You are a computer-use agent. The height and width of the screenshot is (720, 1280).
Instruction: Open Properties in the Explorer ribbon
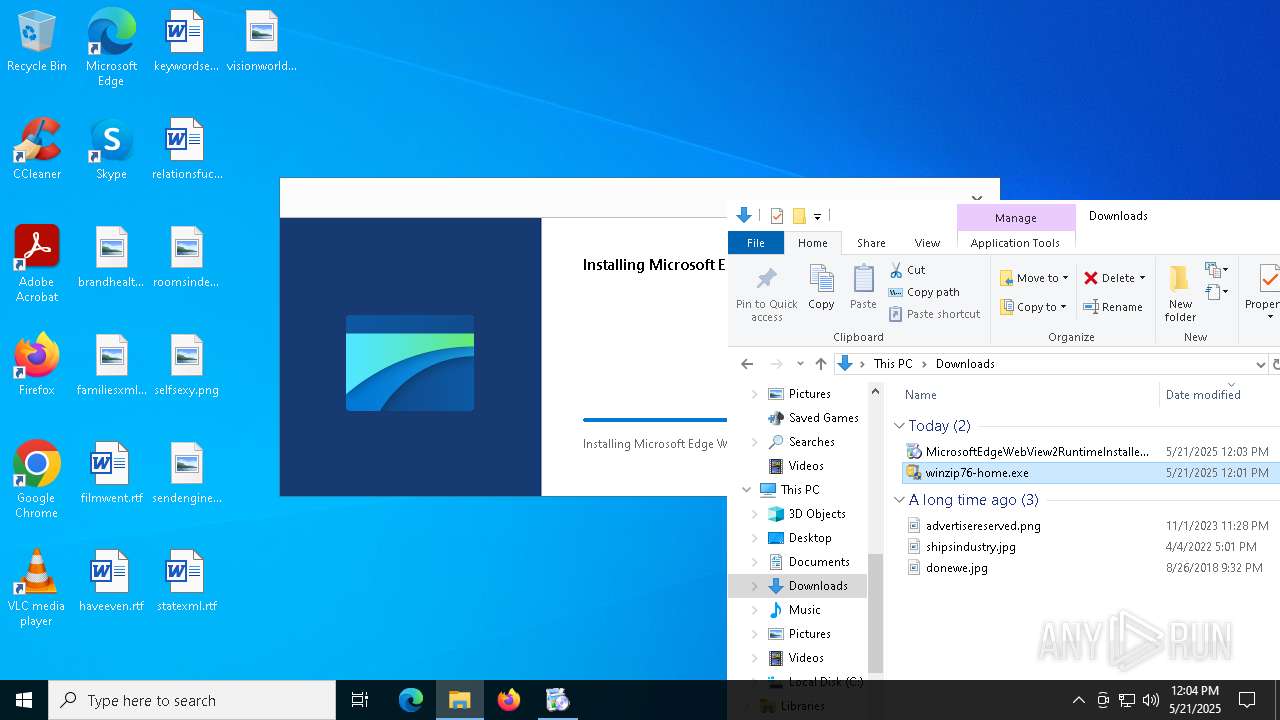click(1266, 292)
